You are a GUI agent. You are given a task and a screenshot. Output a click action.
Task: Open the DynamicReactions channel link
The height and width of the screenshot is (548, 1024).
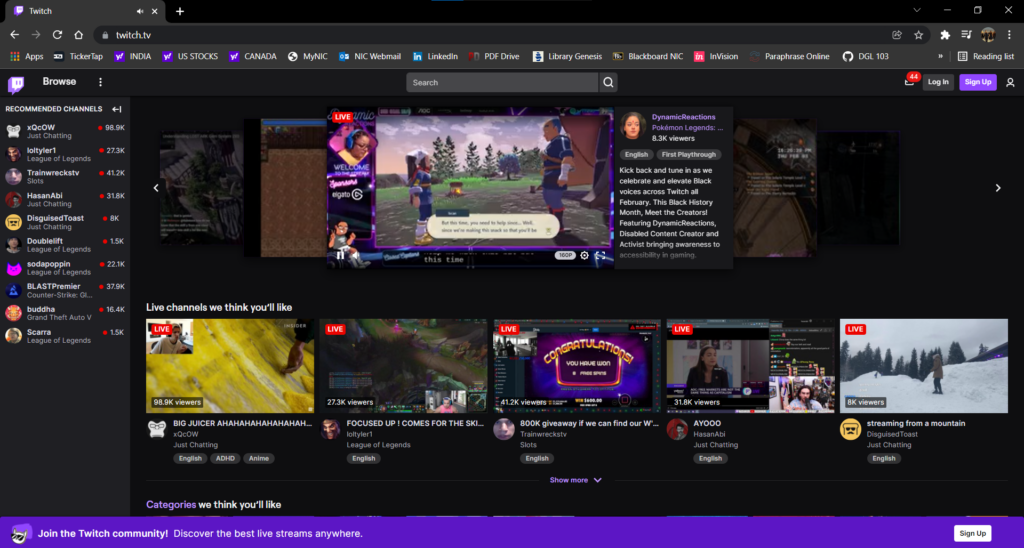tap(683, 117)
